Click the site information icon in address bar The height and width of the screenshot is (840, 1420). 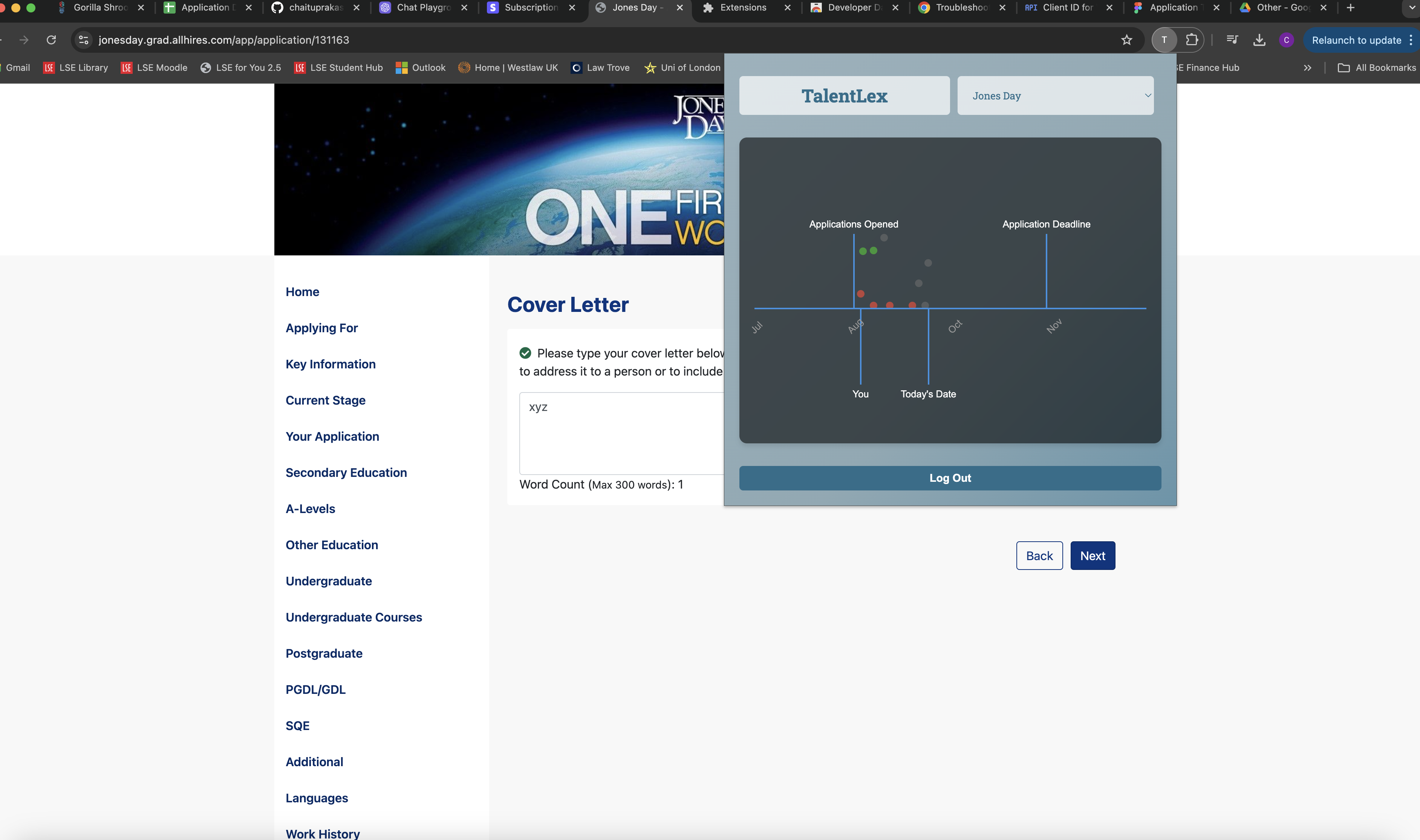83,40
